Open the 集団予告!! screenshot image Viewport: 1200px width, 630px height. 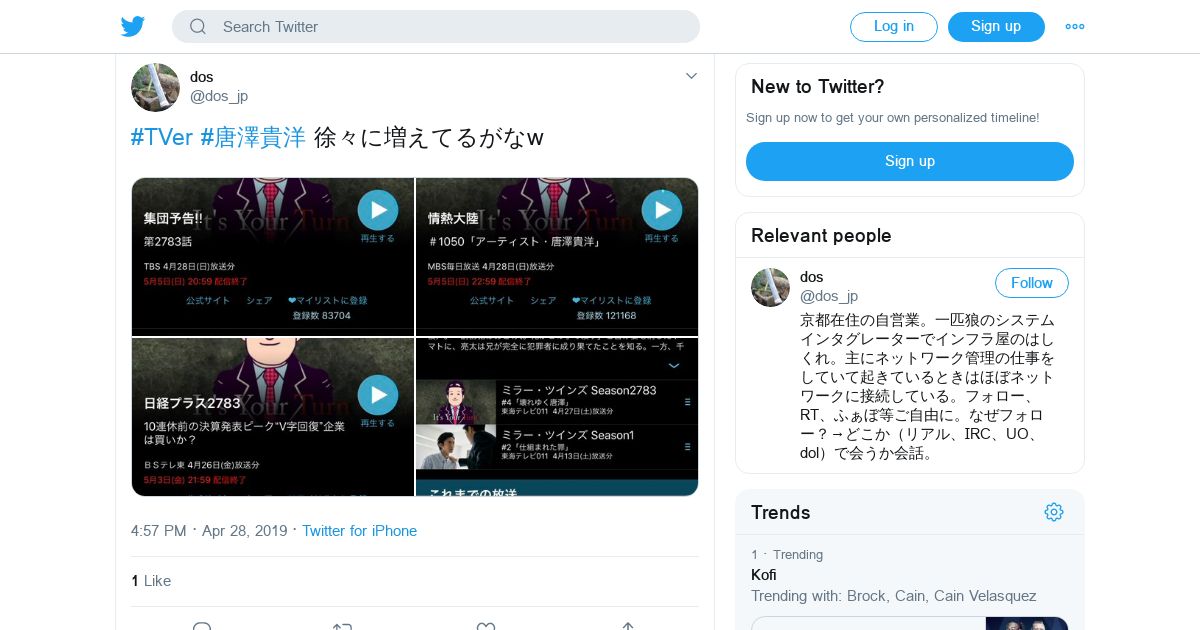[x=273, y=257]
